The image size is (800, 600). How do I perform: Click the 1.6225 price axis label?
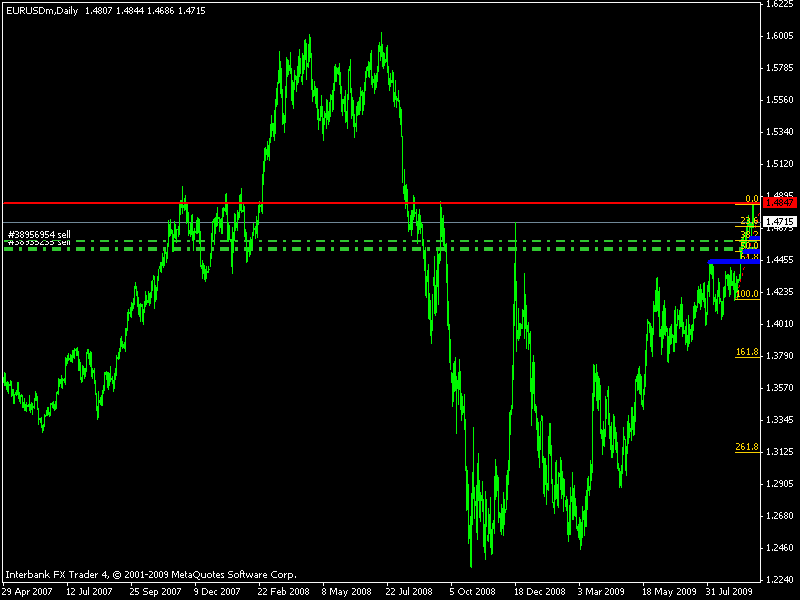click(x=780, y=5)
